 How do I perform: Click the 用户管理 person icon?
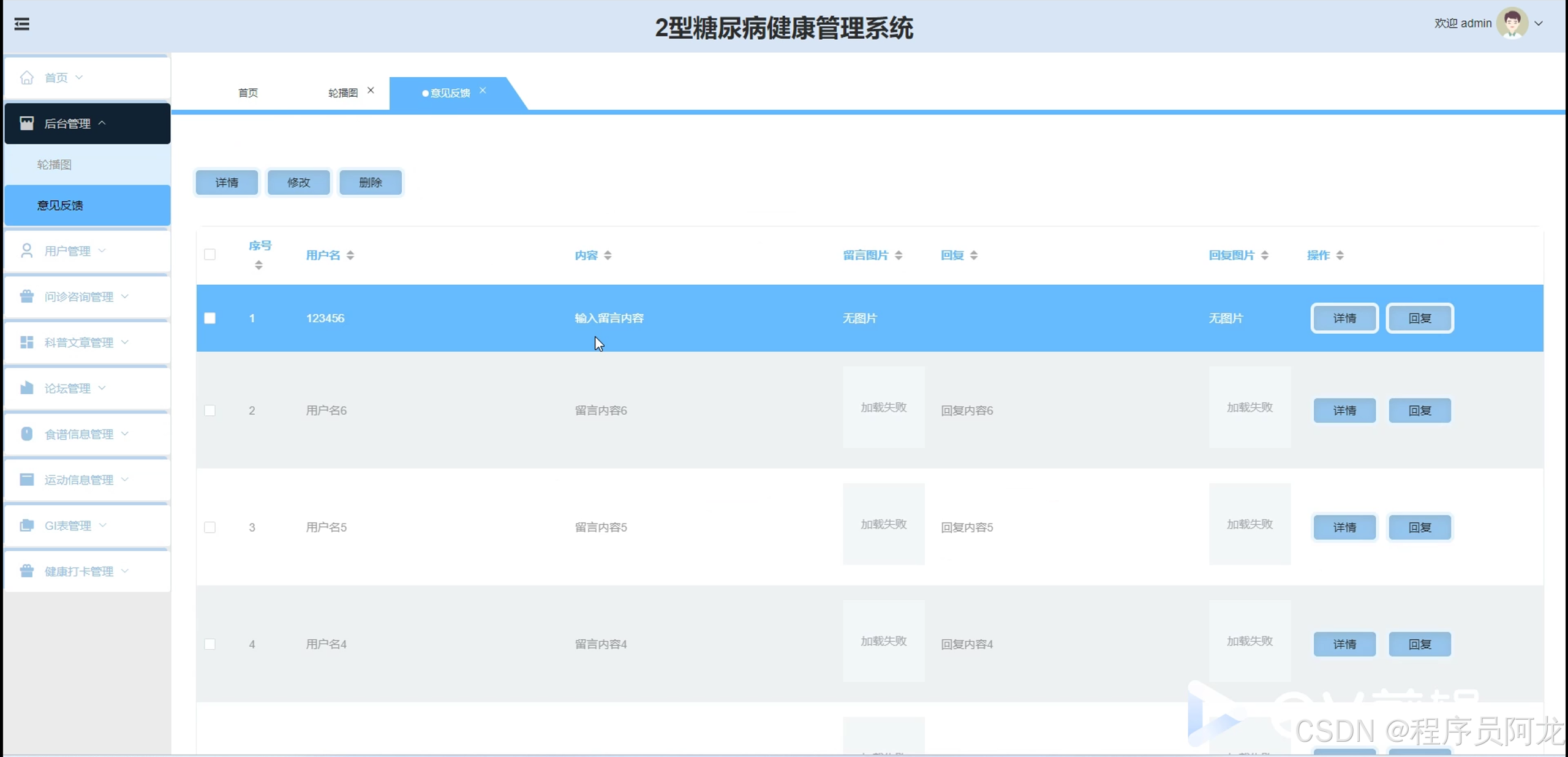point(26,251)
